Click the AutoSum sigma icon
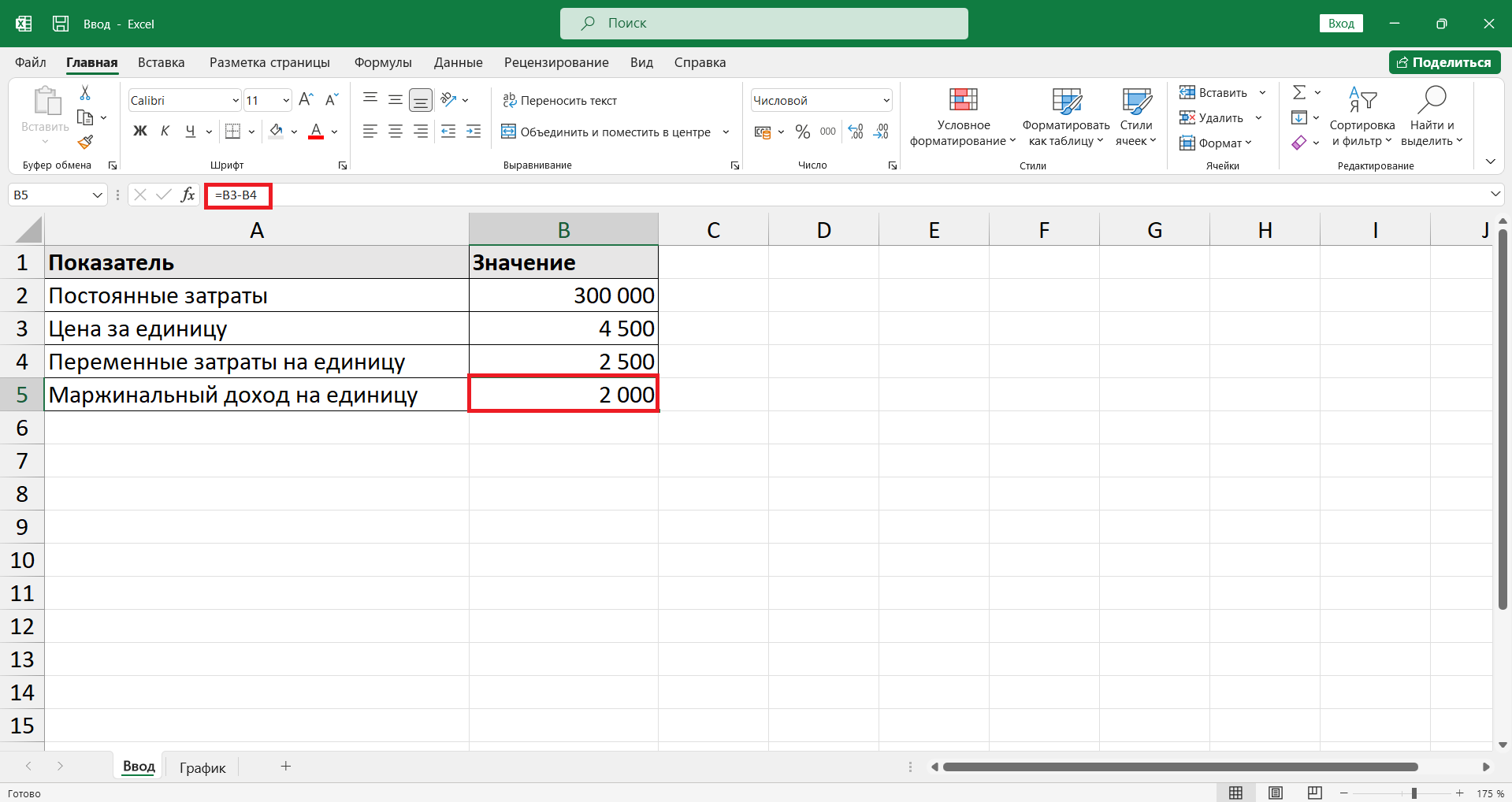 coord(1299,92)
